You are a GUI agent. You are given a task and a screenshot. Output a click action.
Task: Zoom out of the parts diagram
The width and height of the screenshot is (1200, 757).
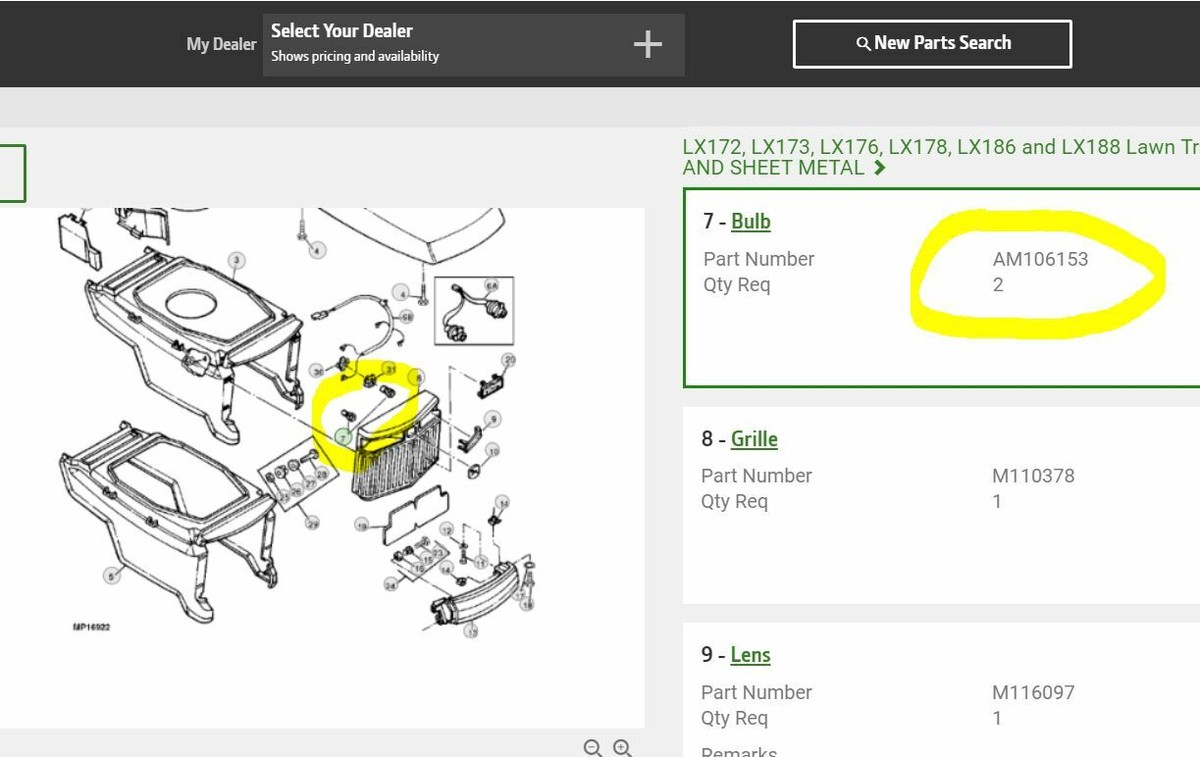[593, 748]
